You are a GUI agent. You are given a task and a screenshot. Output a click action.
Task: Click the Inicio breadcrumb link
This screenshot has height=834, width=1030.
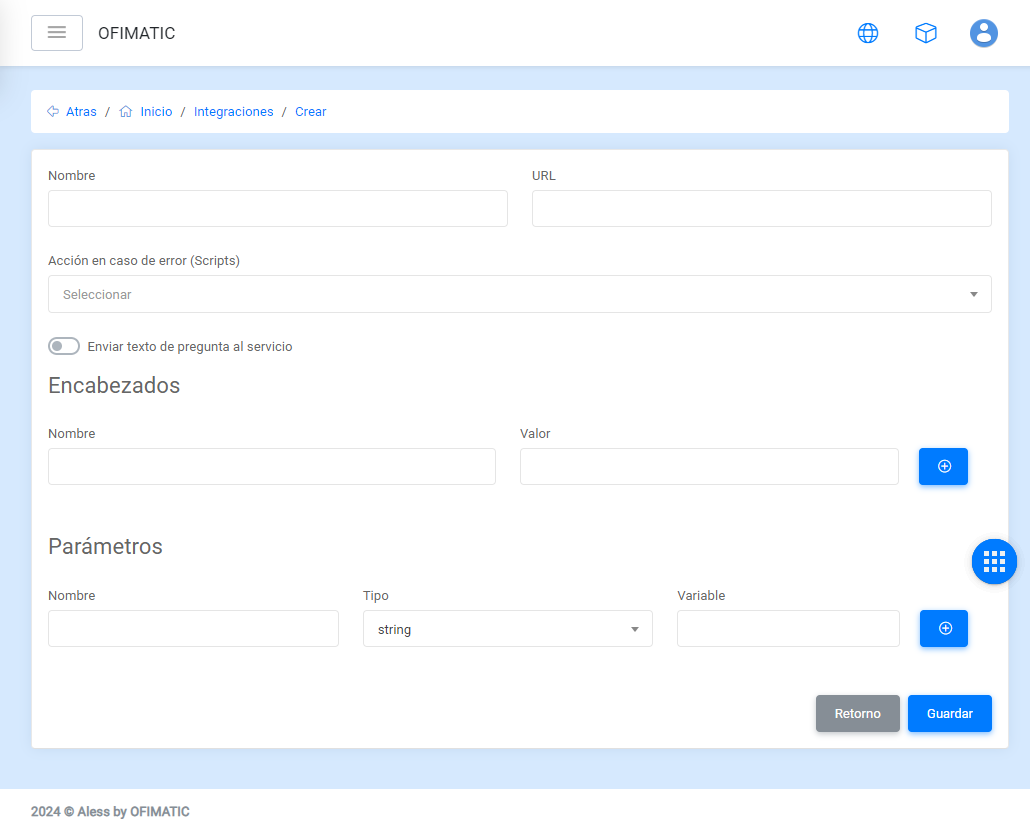(156, 112)
